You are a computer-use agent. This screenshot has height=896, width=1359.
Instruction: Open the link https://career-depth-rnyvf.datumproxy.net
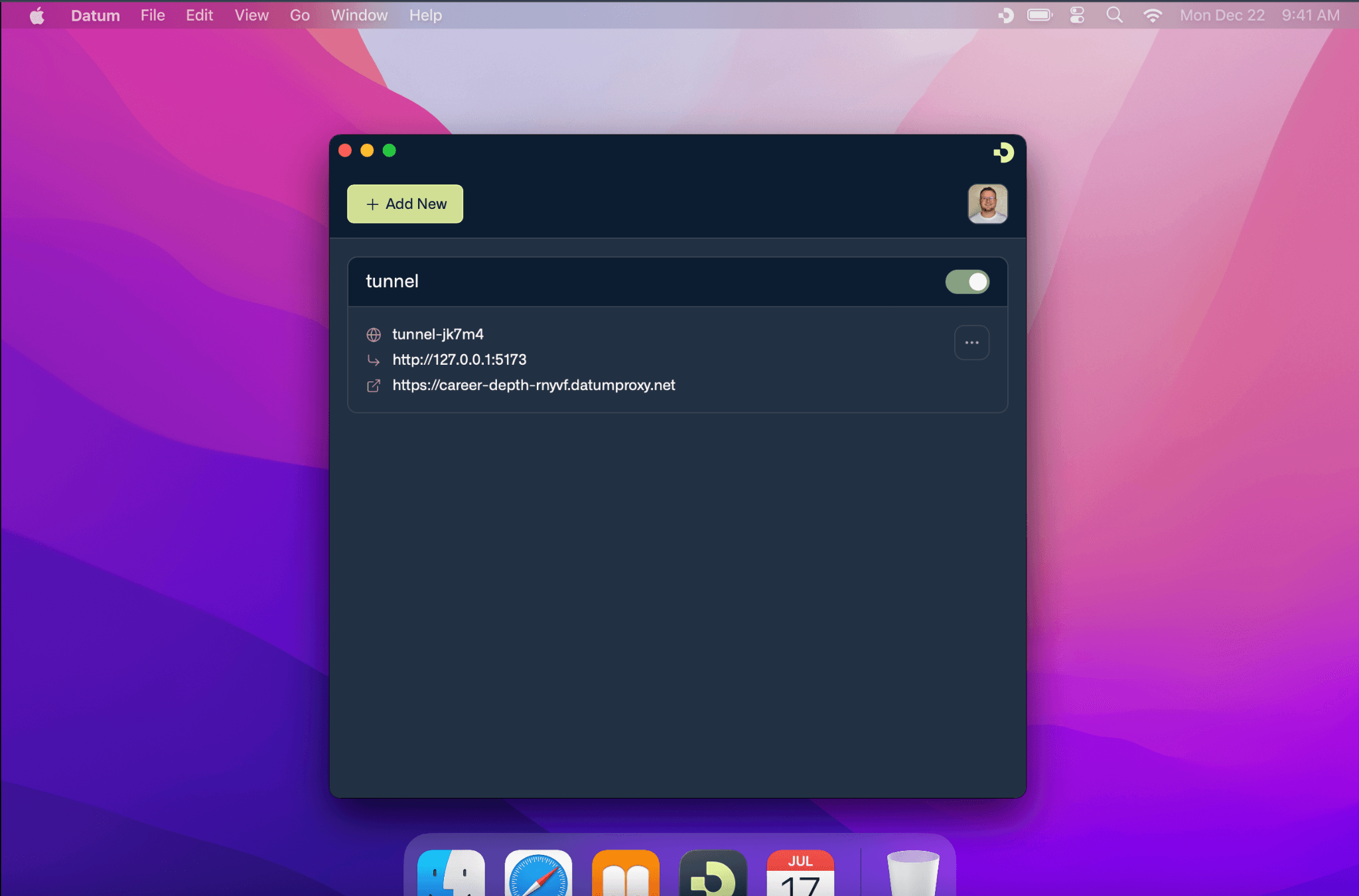pyautogui.click(x=534, y=385)
